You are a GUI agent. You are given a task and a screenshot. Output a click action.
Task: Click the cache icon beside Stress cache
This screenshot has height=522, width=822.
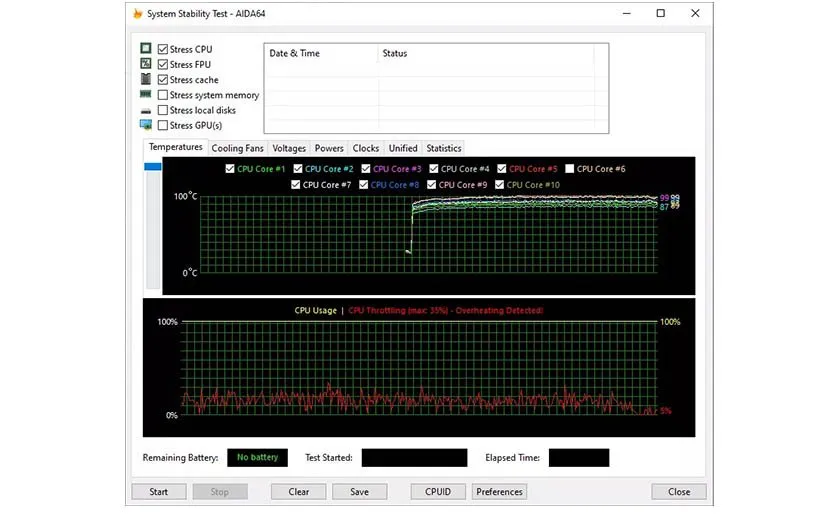click(146, 80)
